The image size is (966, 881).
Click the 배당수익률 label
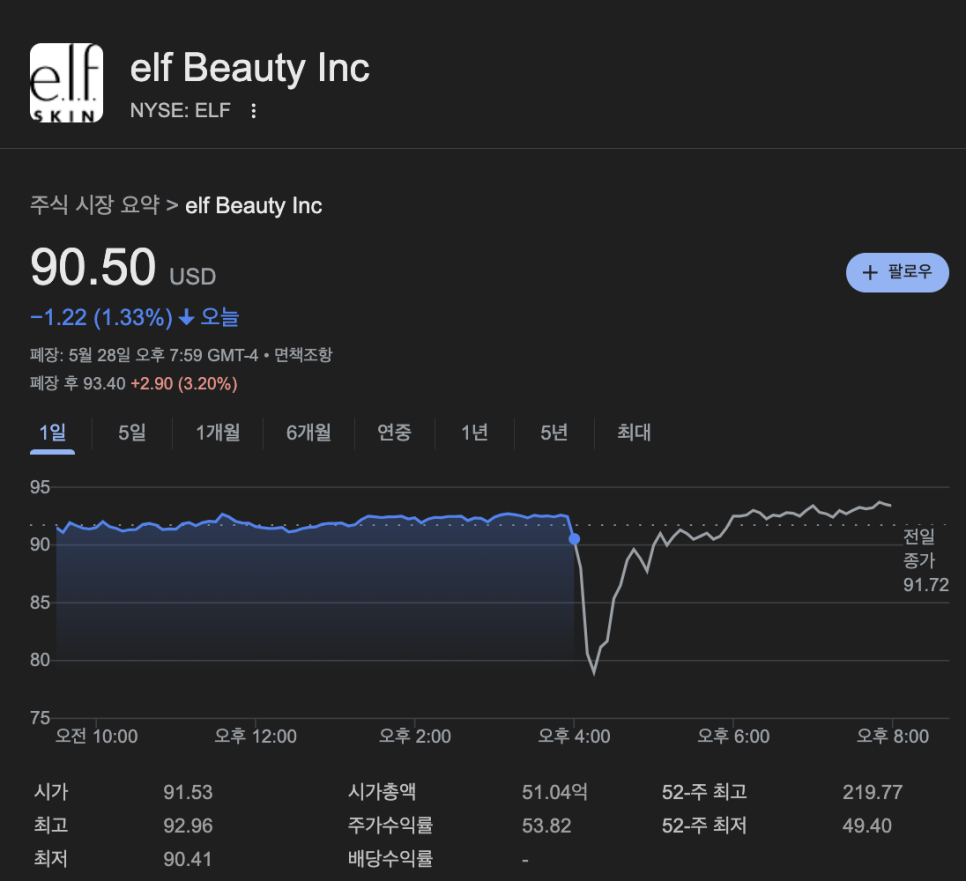[391, 859]
